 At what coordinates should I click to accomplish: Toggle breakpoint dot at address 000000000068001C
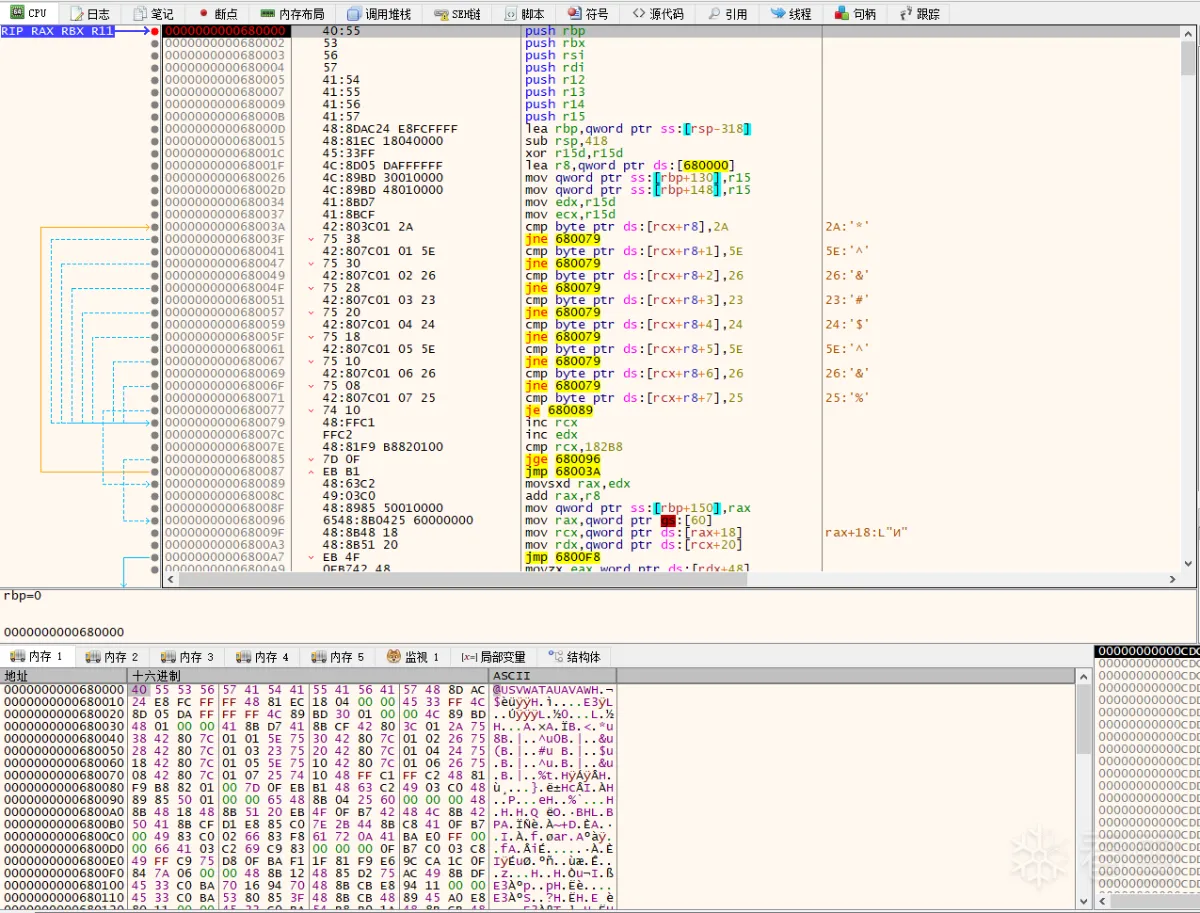[x=155, y=153]
